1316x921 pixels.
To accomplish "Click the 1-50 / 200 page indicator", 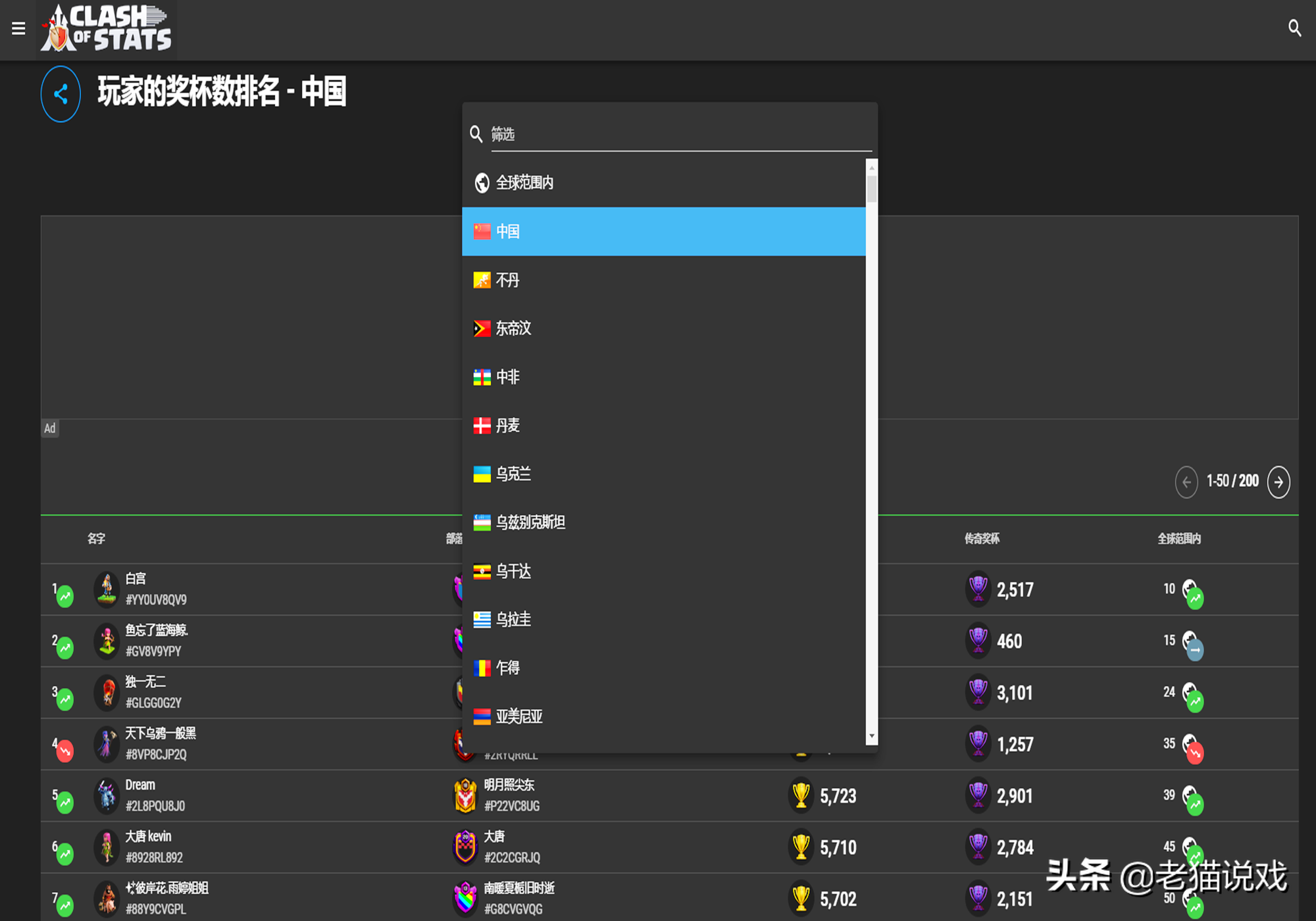I will (x=1232, y=482).
